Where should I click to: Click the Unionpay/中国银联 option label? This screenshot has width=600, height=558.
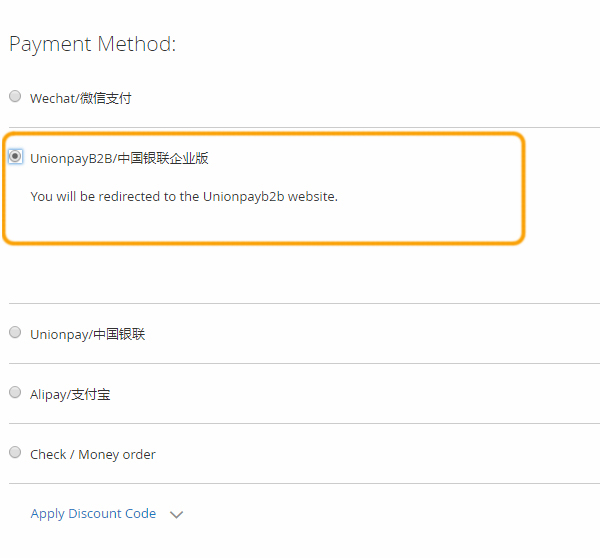[x=87, y=334]
